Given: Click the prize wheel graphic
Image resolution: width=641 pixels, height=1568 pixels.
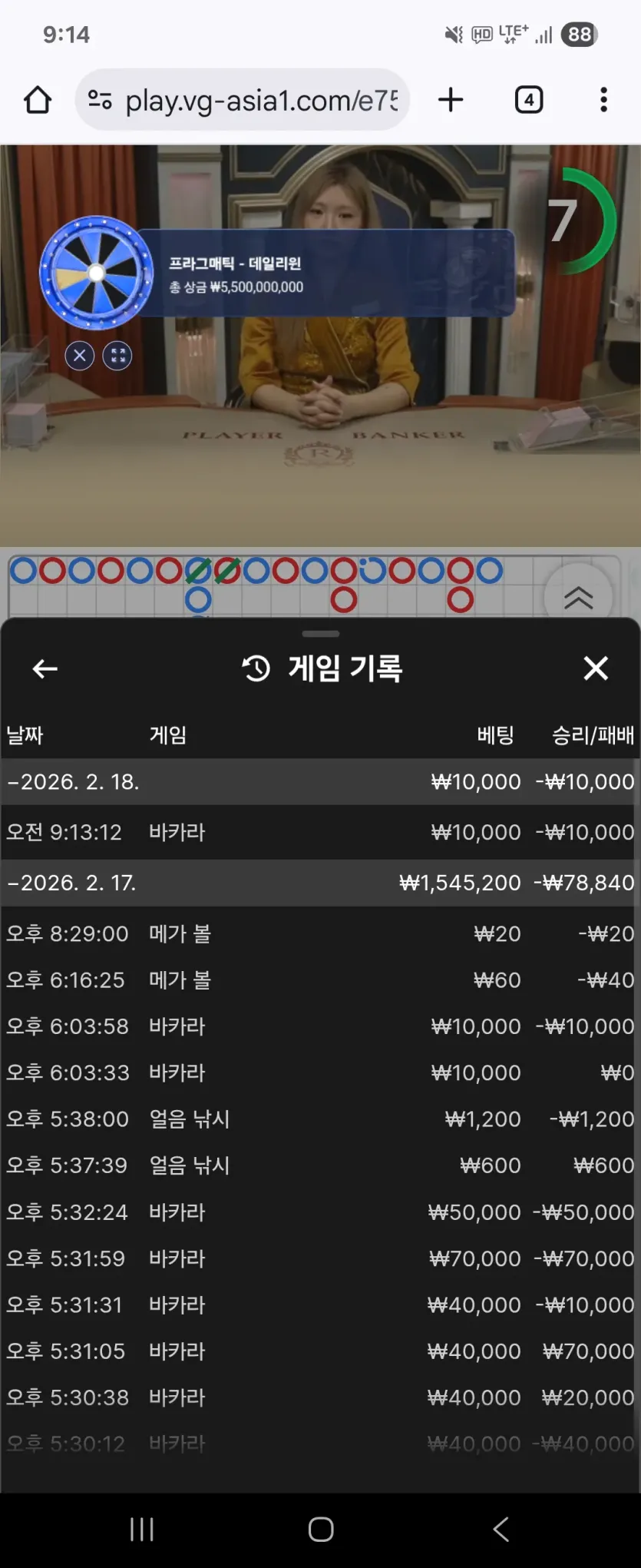Looking at the screenshot, I should tap(96, 273).
